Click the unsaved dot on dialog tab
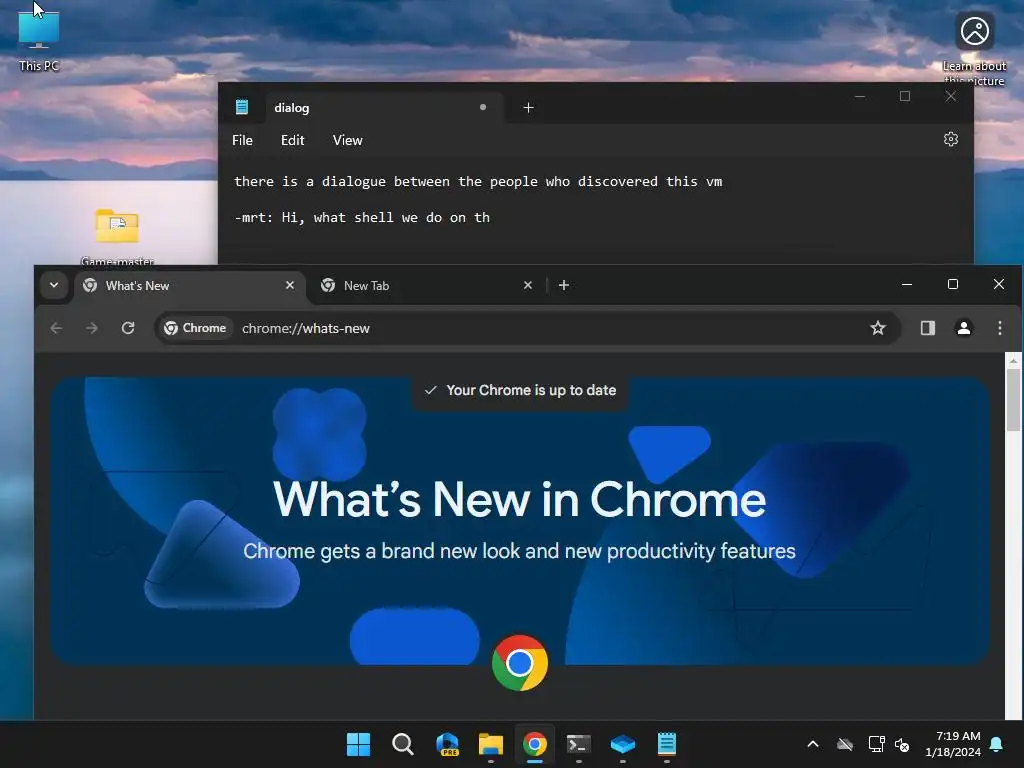Viewport: 1024px width, 768px height. click(x=483, y=107)
